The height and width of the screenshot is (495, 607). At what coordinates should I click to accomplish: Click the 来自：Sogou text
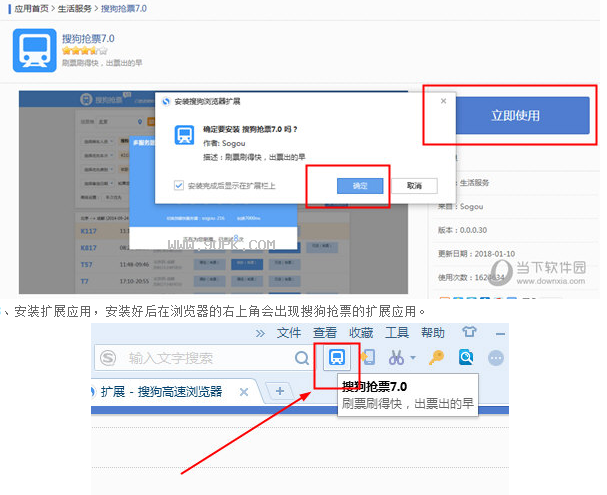pyautogui.click(x=461, y=206)
